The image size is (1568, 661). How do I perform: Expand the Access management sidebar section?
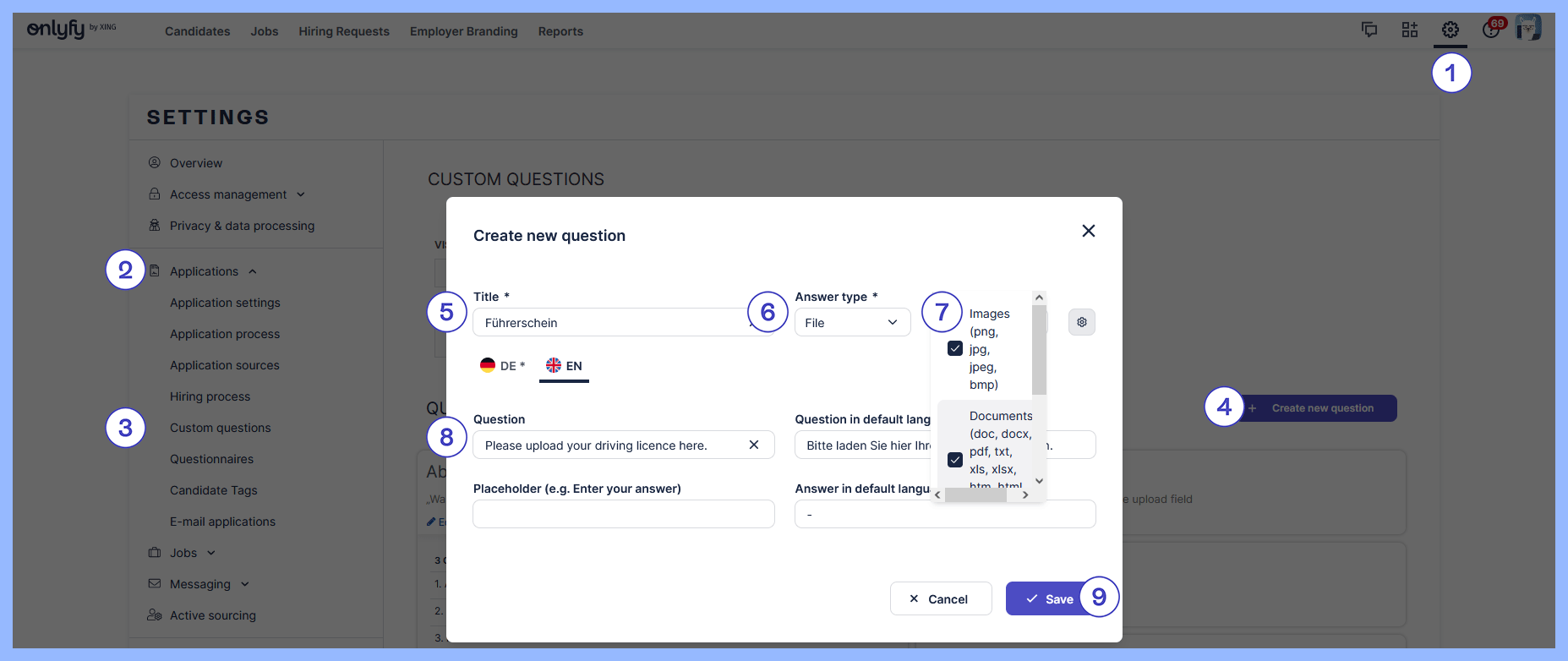300,194
